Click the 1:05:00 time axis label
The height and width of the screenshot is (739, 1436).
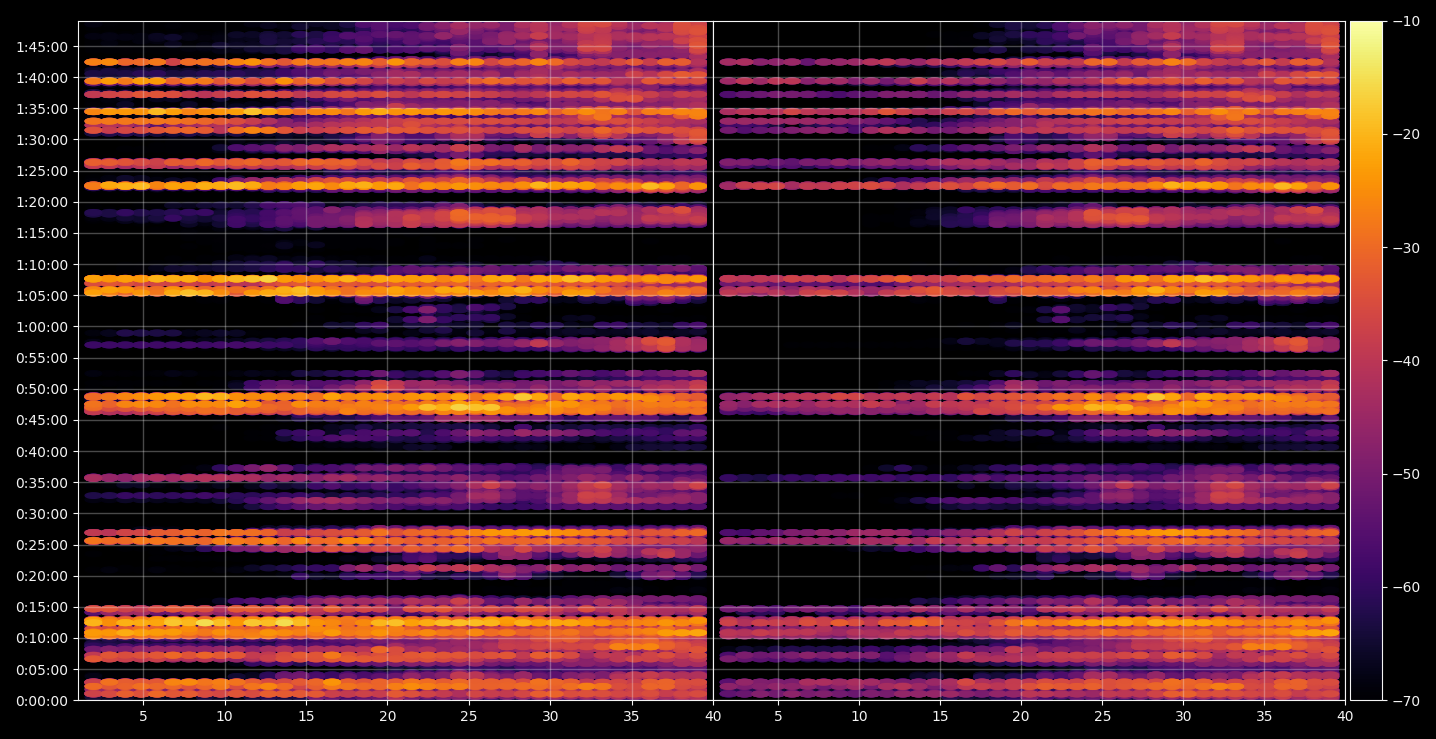tap(42, 296)
